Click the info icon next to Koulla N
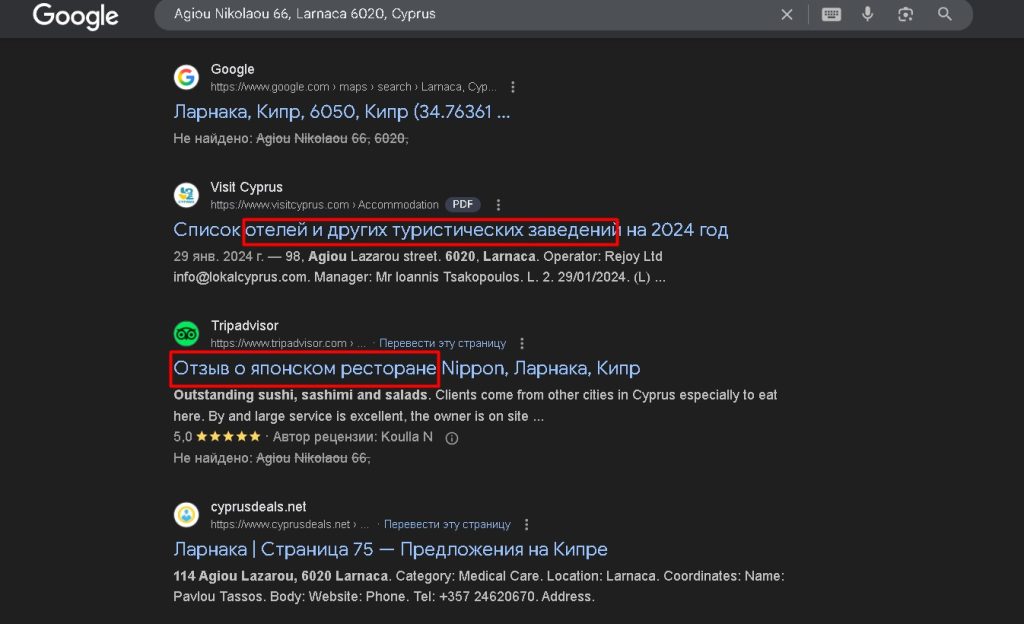This screenshot has width=1024, height=624. coord(451,437)
